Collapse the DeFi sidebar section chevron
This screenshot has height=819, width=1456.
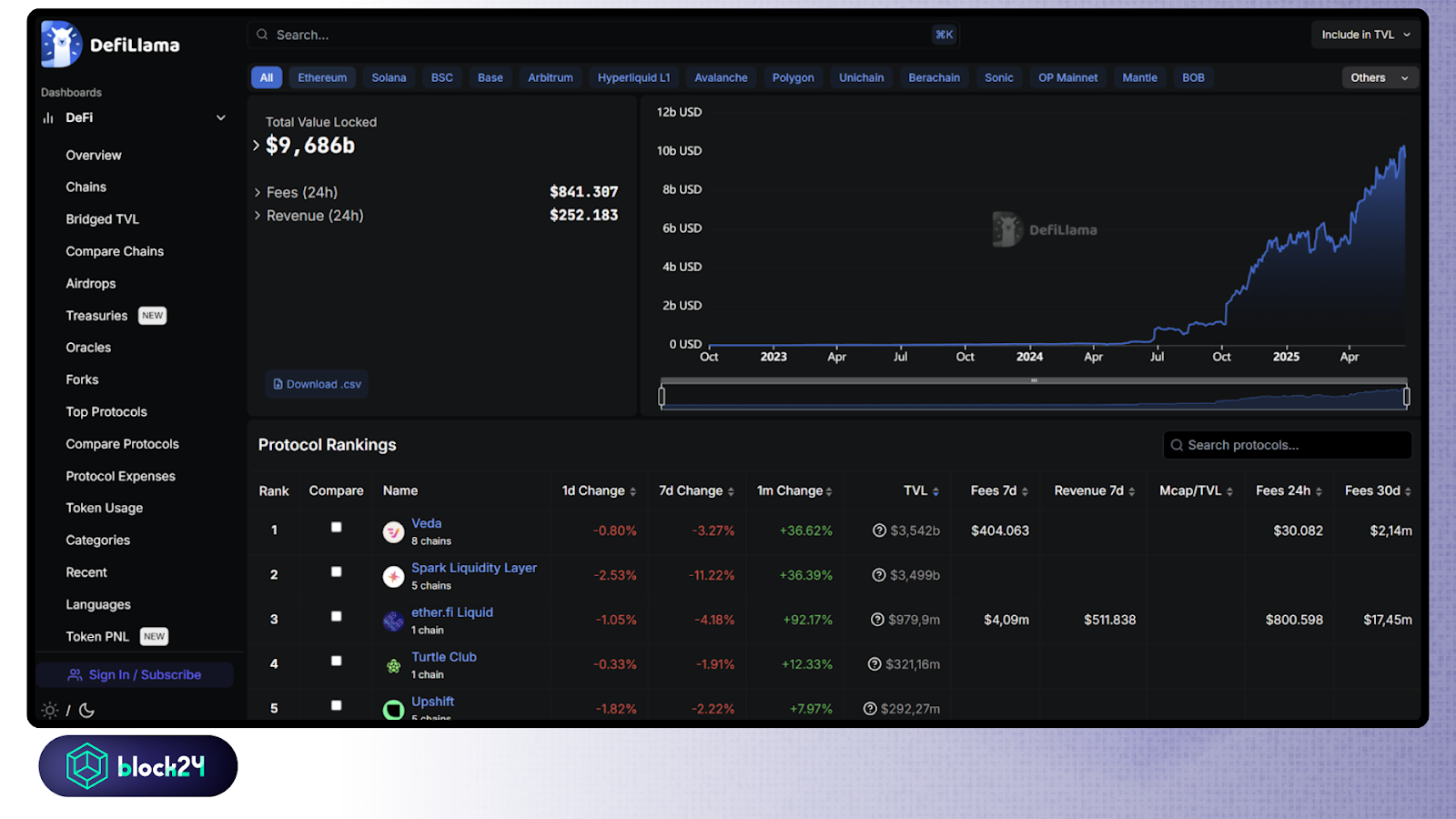(220, 117)
